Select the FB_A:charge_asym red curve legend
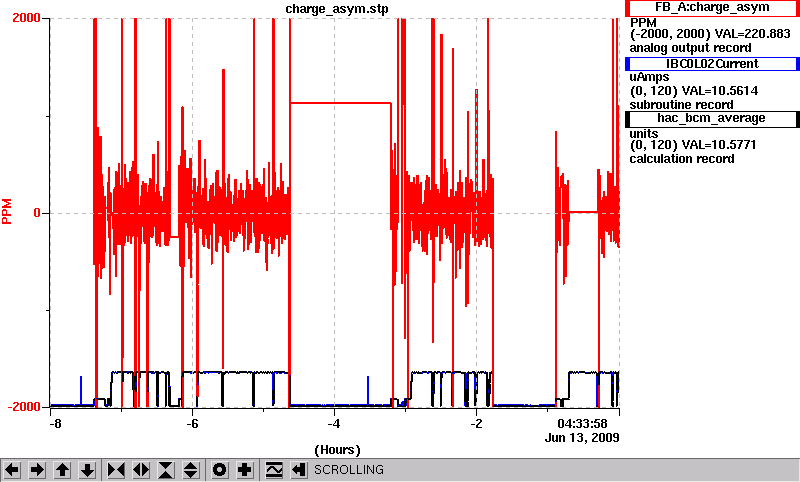Viewport: 800px width, 482px height. click(712, 8)
